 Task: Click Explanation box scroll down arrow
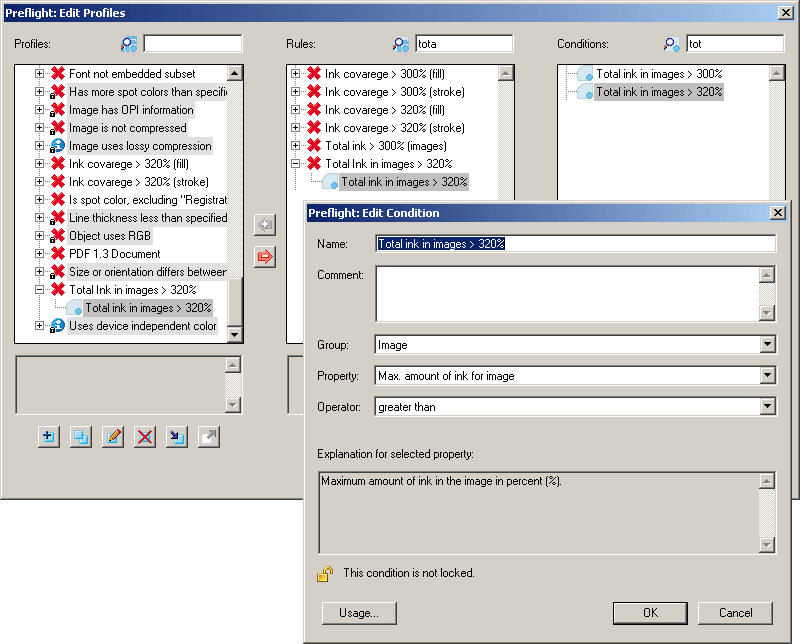(x=767, y=544)
